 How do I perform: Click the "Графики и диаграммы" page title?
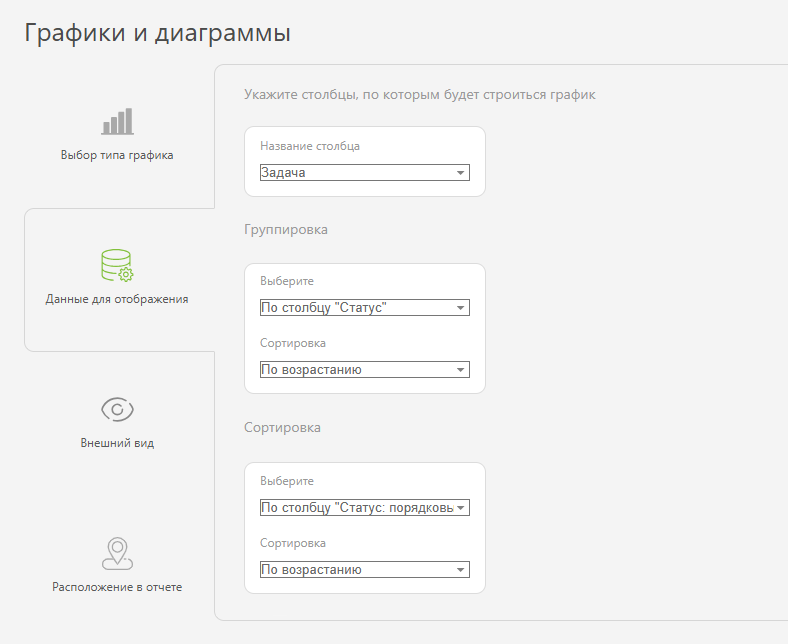pyautogui.click(x=157, y=33)
